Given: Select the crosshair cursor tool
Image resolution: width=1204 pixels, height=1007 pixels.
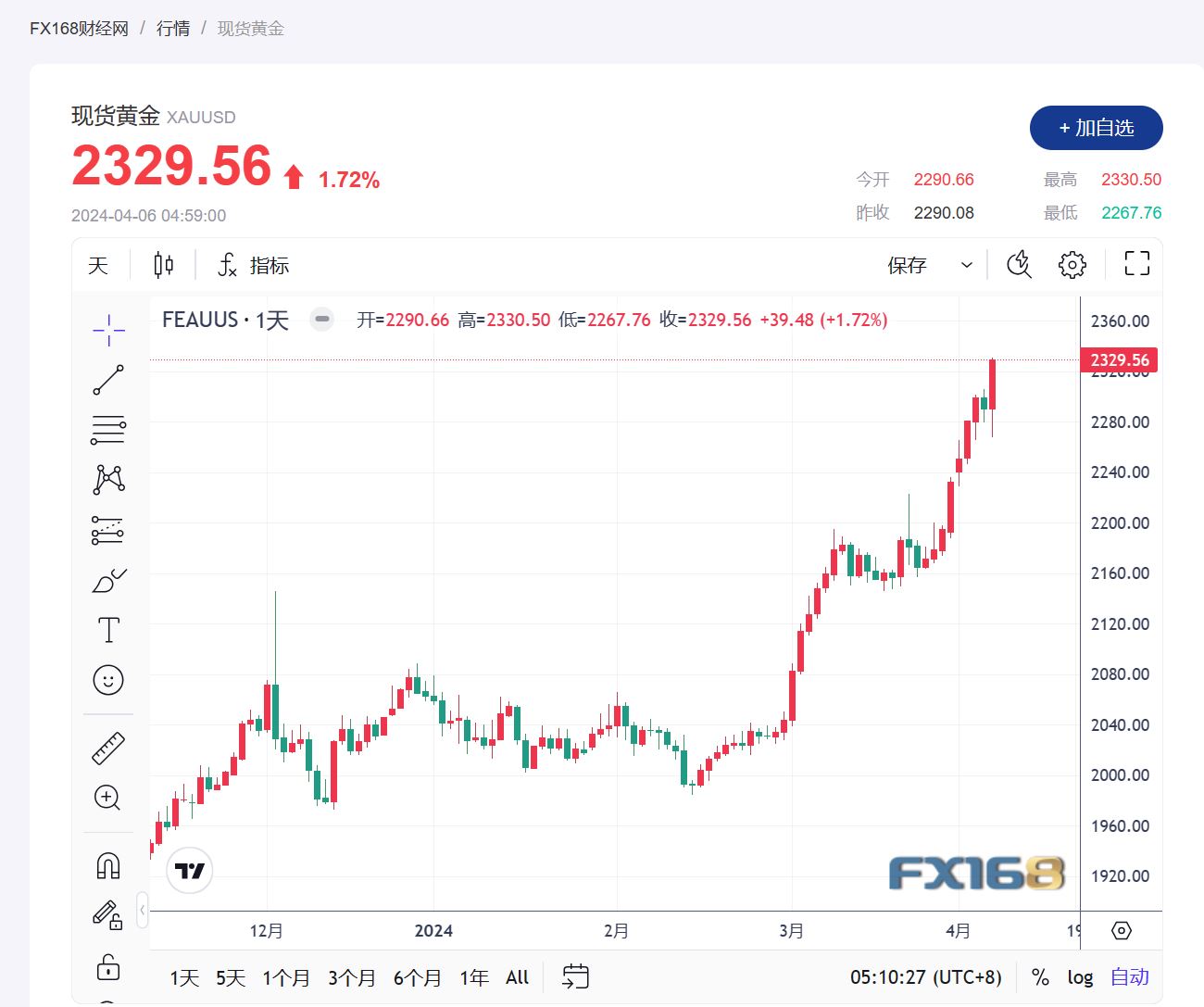Looking at the screenshot, I should [x=108, y=330].
